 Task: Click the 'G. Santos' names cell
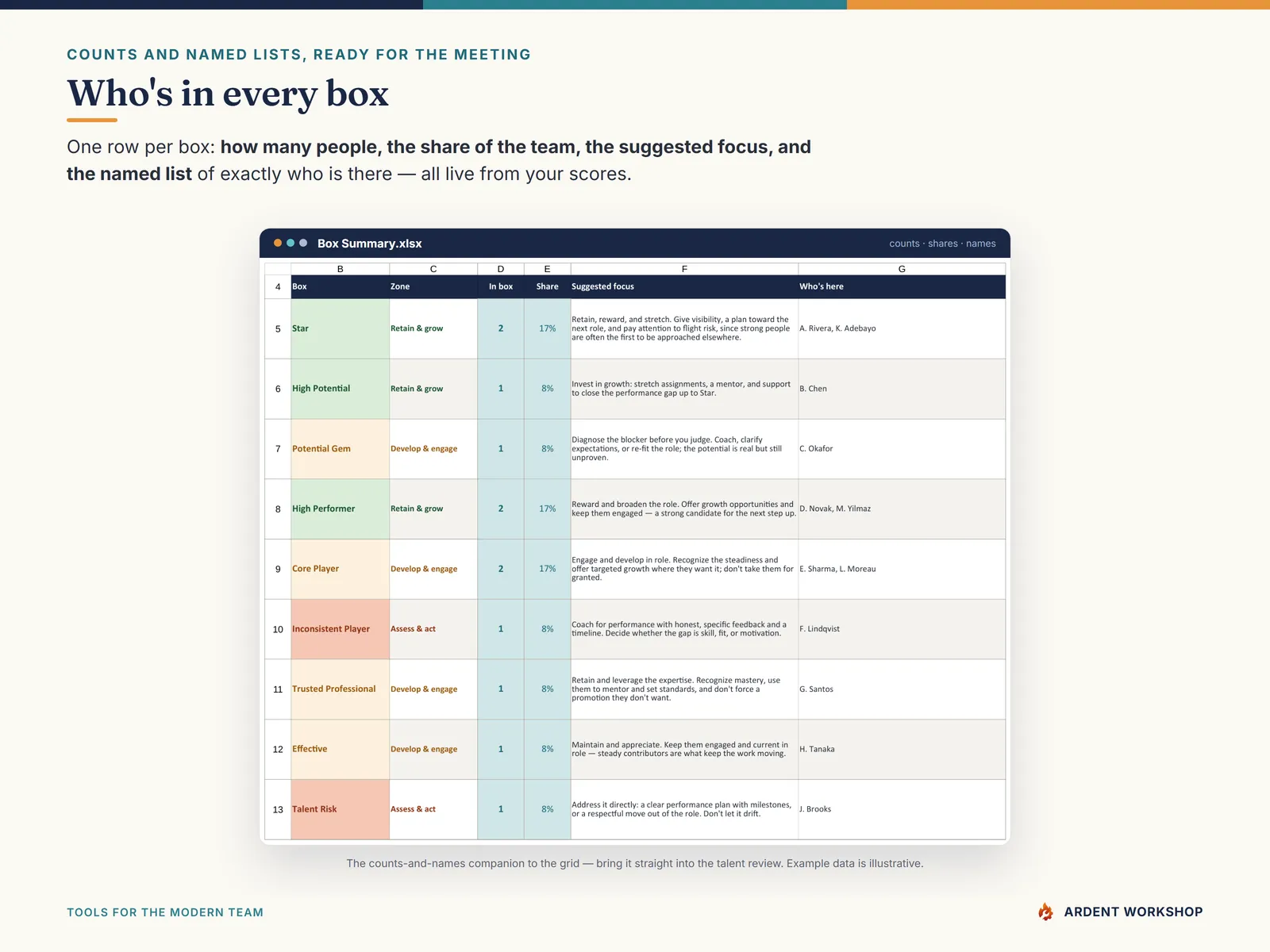point(902,689)
